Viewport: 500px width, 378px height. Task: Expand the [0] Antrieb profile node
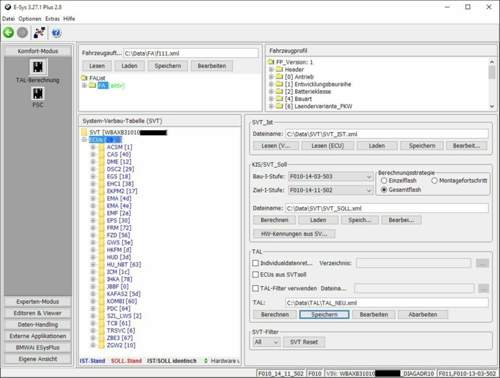point(271,77)
